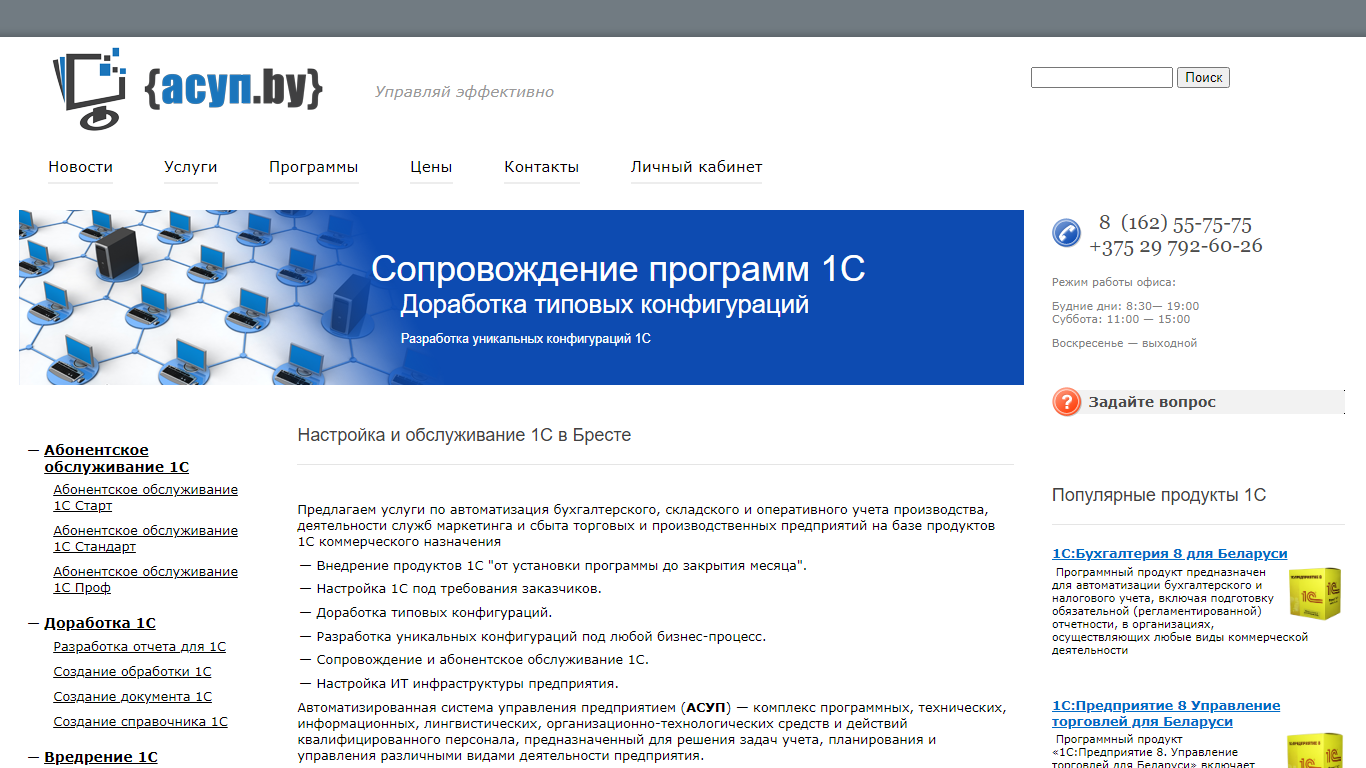
Task: Click the Суббота: 11:00 — 15:00 text
Action: click(x=1121, y=319)
